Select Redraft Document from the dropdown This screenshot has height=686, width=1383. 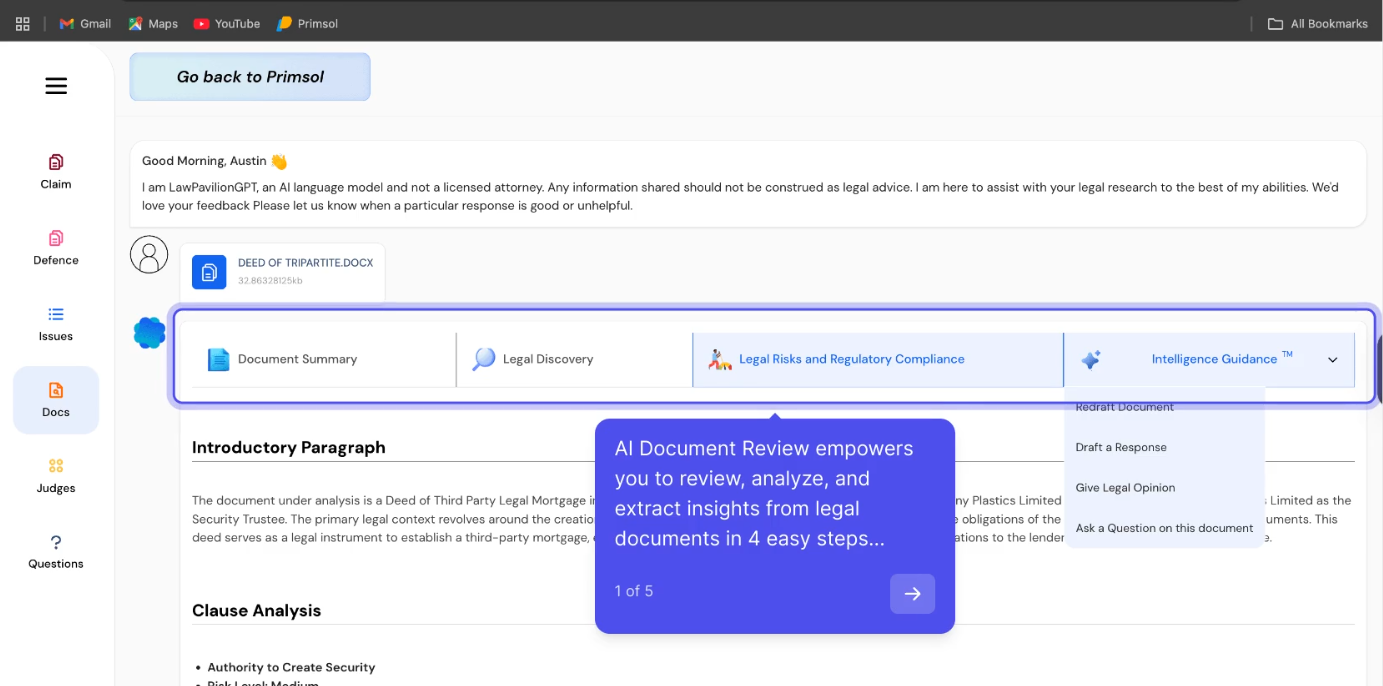pyautogui.click(x=1125, y=407)
